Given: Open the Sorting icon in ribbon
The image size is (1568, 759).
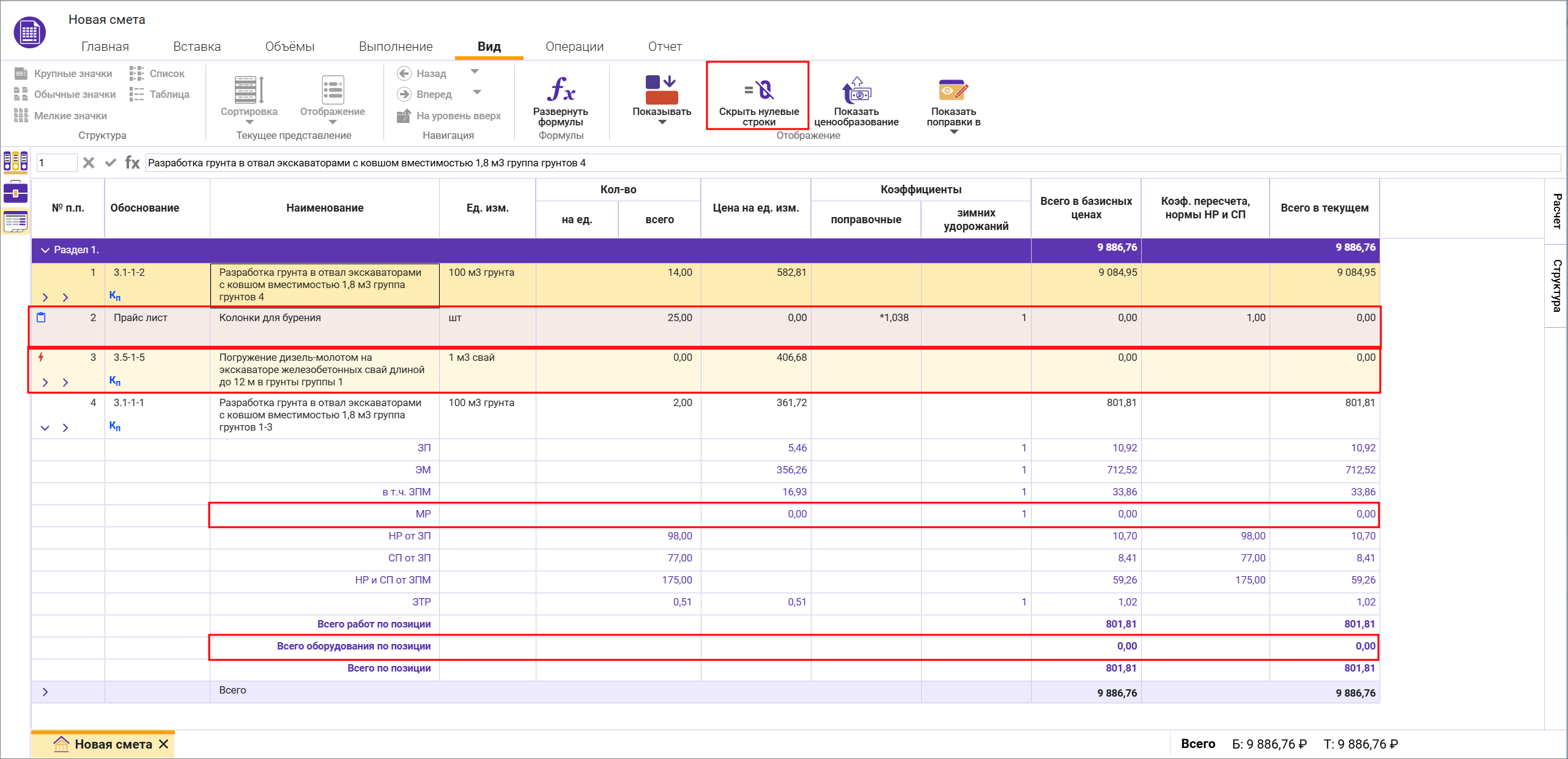Looking at the screenshot, I should [x=249, y=91].
